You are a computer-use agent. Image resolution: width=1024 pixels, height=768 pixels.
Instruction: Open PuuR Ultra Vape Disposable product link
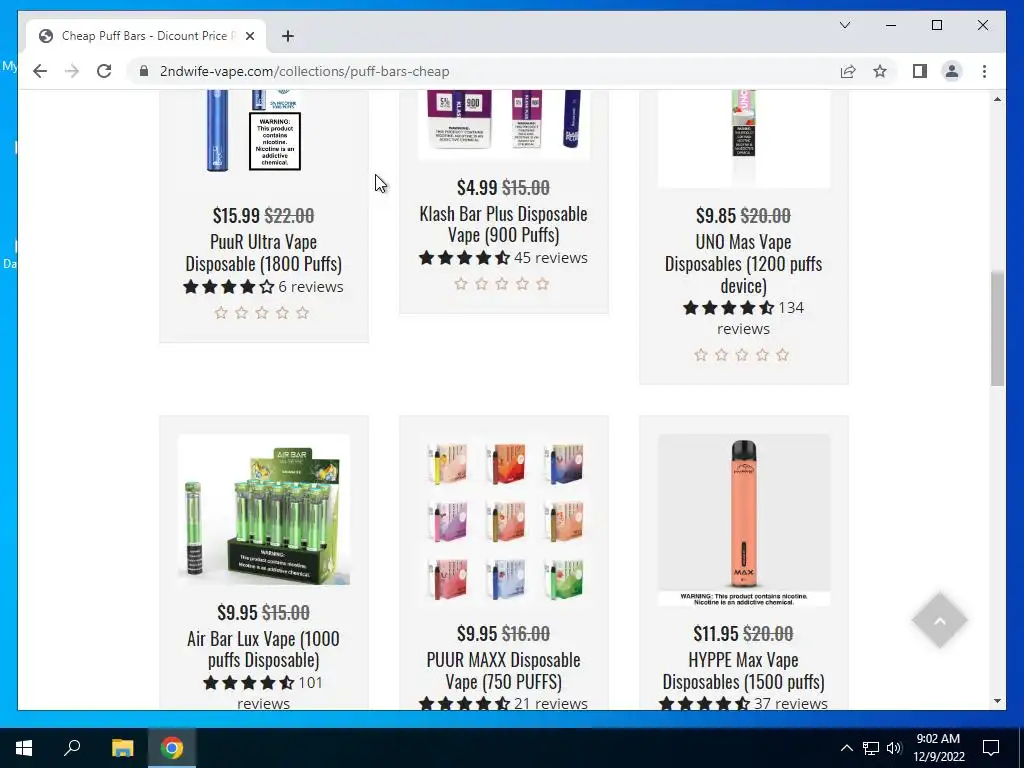click(263, 253)
